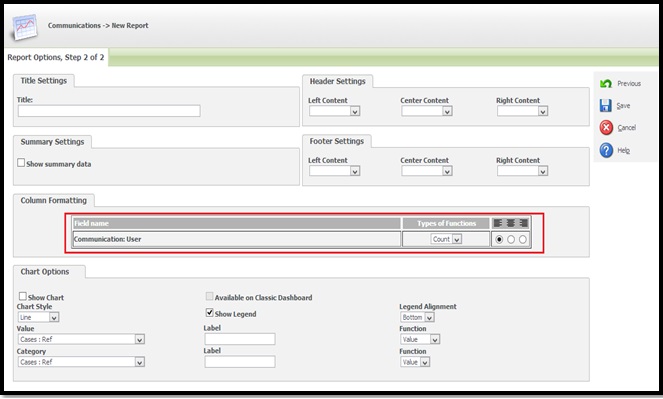Uncheck the Show Legend checkbox

(209, 313)
